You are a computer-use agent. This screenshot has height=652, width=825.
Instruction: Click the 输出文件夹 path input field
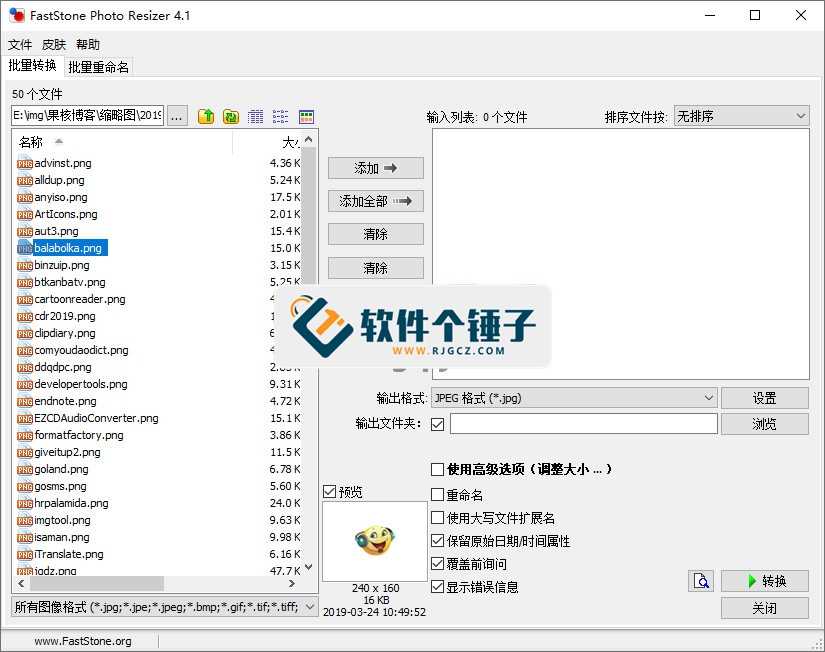[x=583, y=424]
